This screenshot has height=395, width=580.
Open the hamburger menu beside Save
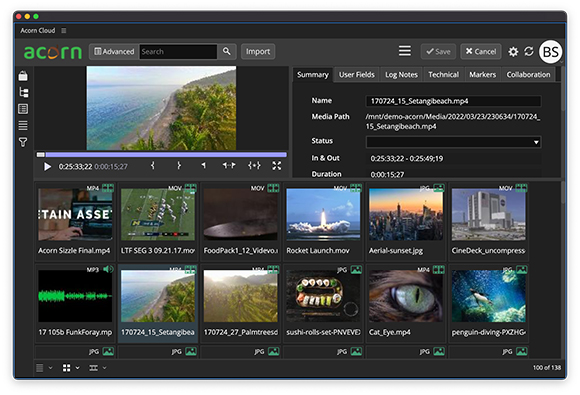click(405, 51)
